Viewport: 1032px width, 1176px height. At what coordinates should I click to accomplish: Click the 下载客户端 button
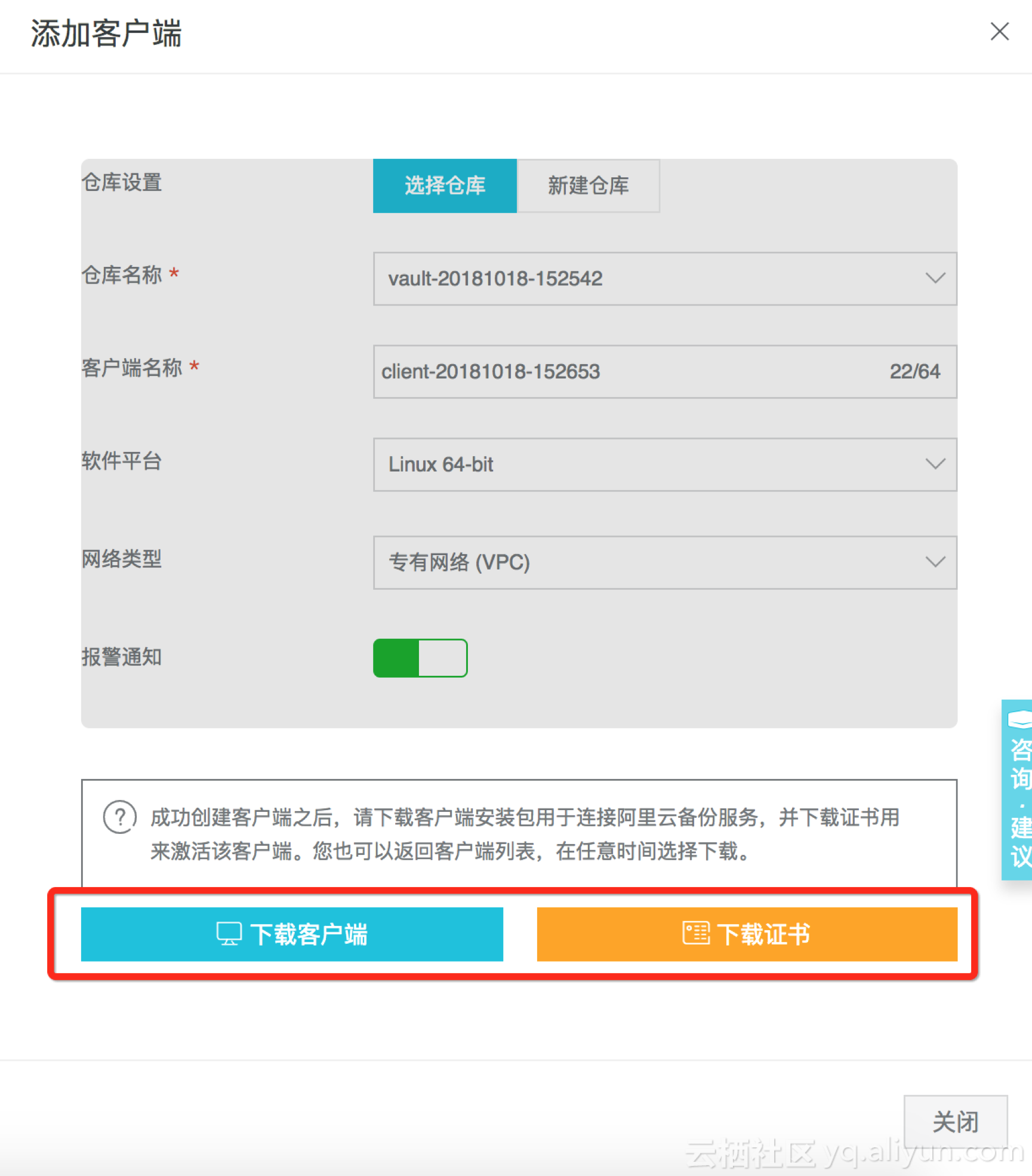coord(292,934)
